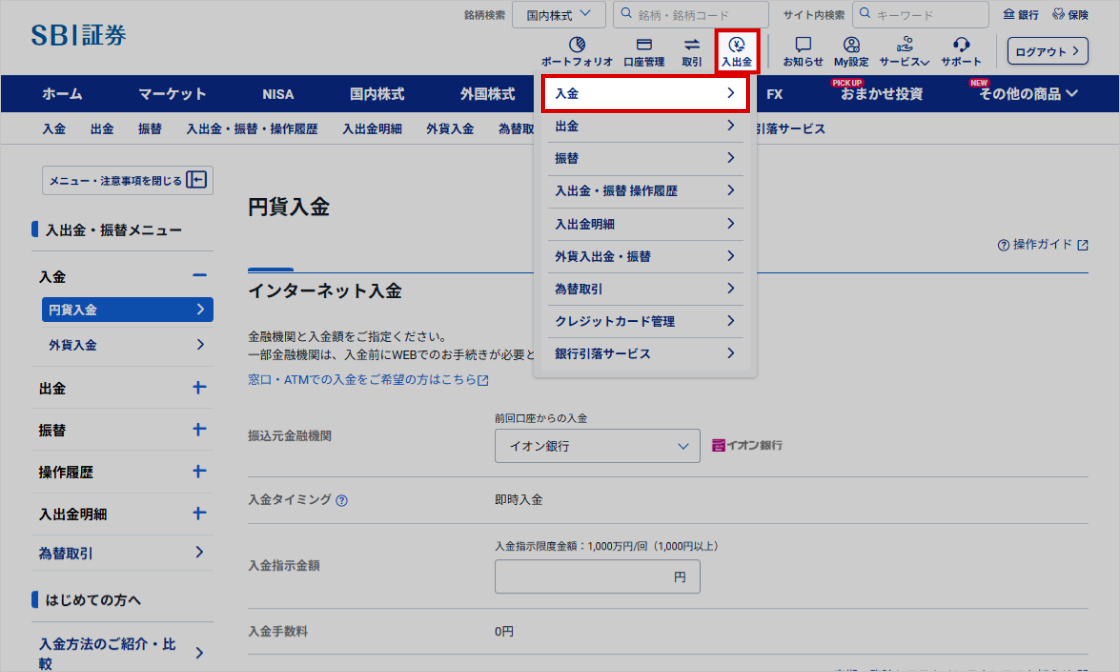Expand the 出金 section in sidebar
Screen dimensions: 1120x672
(199, 388)
